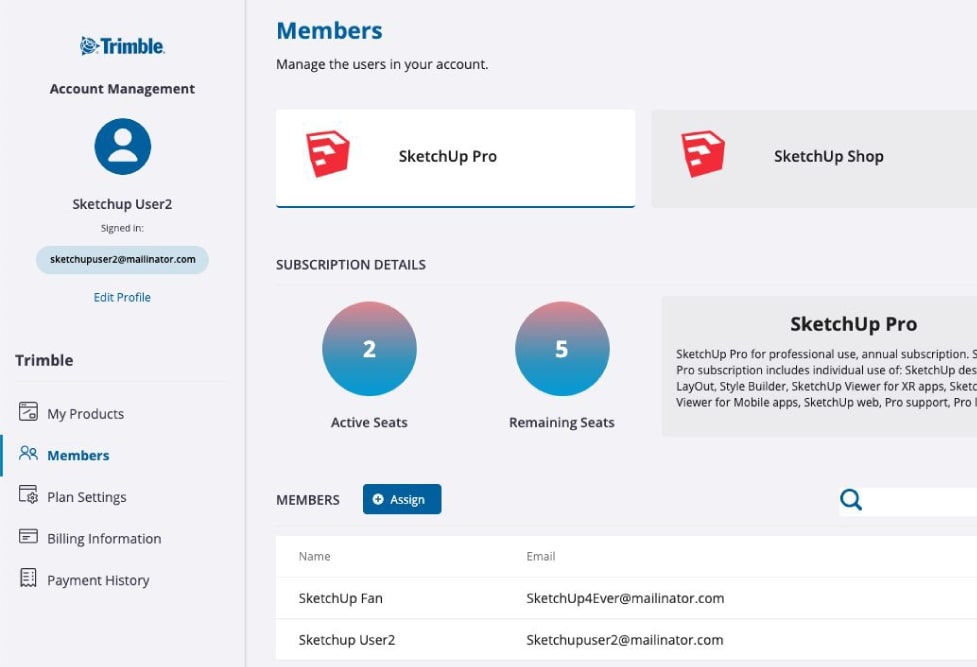Click the magnifier search icon
The height and width of the screenshot is (667, 977).
point(851,499)
